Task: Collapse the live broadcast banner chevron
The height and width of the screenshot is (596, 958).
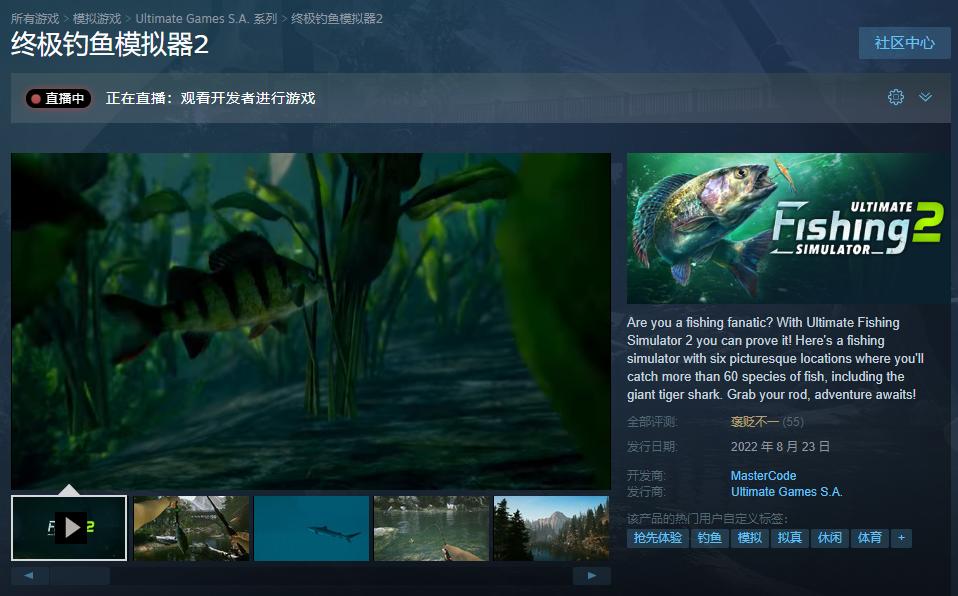Action: pos(926,97)
